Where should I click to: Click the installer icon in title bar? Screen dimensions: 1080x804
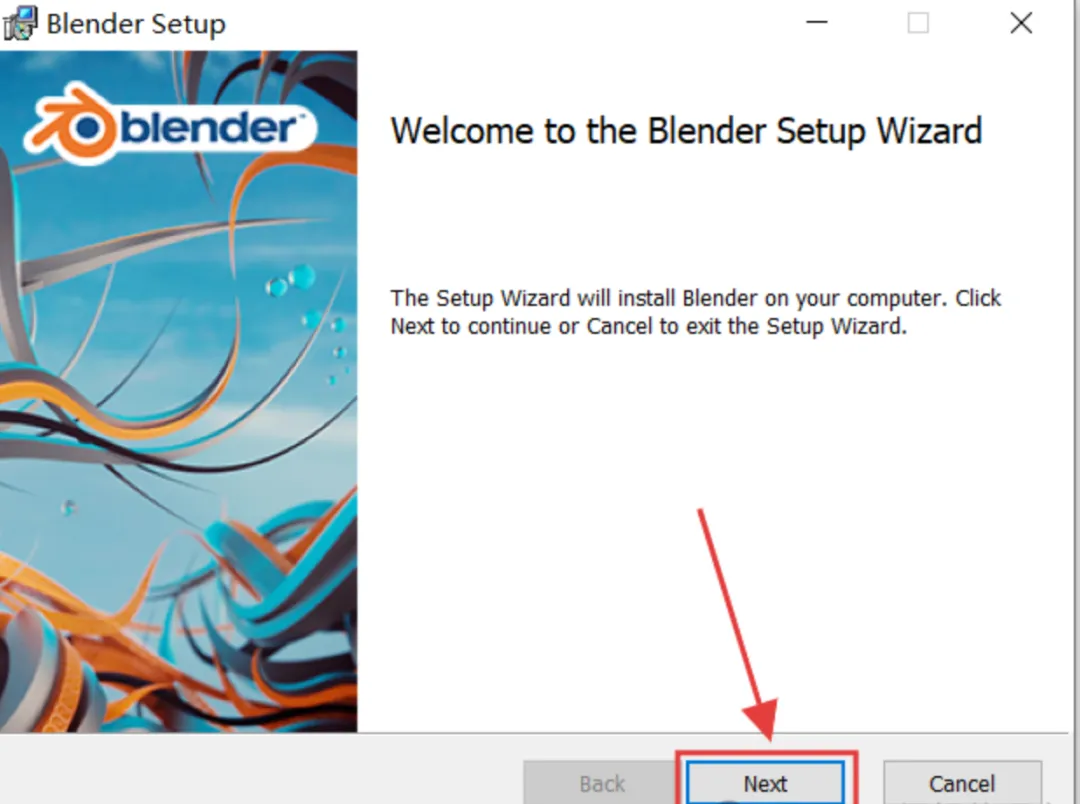coord(19,23)
